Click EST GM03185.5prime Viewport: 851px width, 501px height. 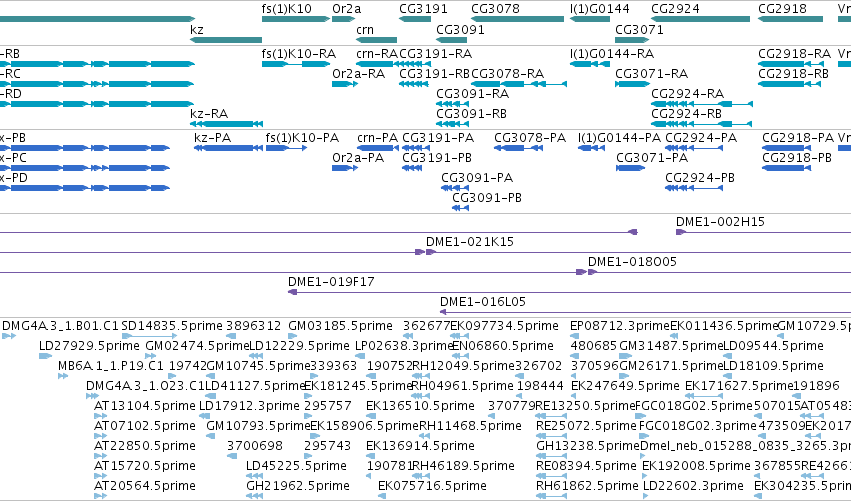tap(340, 326)
